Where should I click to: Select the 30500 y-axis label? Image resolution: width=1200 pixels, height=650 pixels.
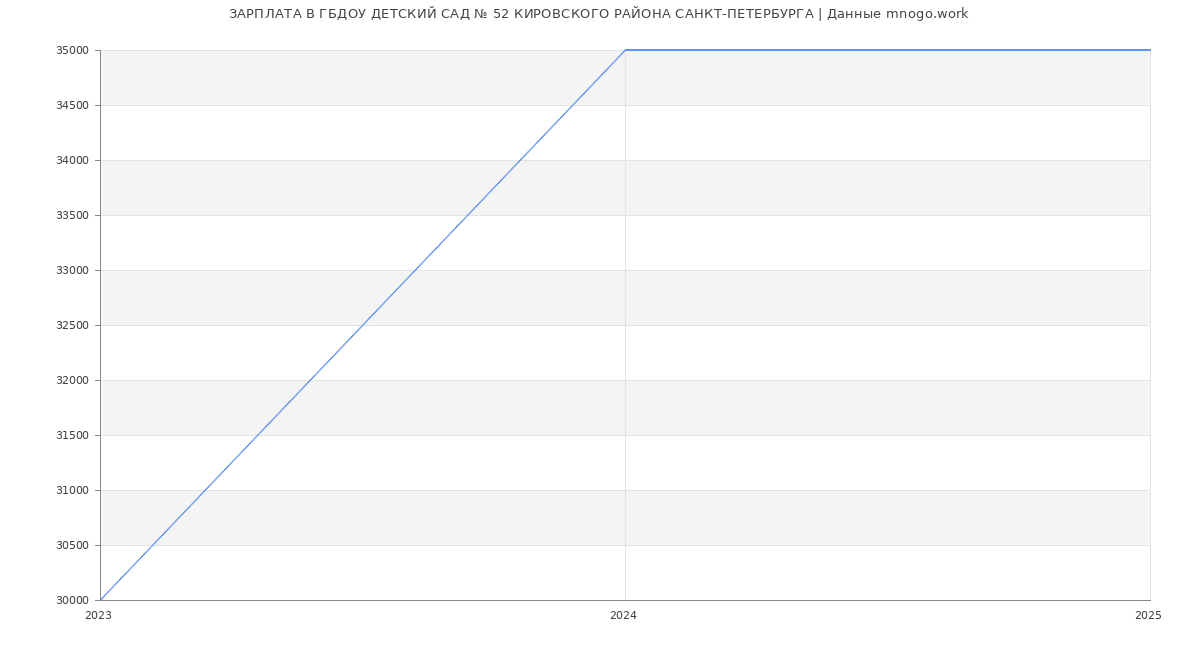(x=73, y=546)
